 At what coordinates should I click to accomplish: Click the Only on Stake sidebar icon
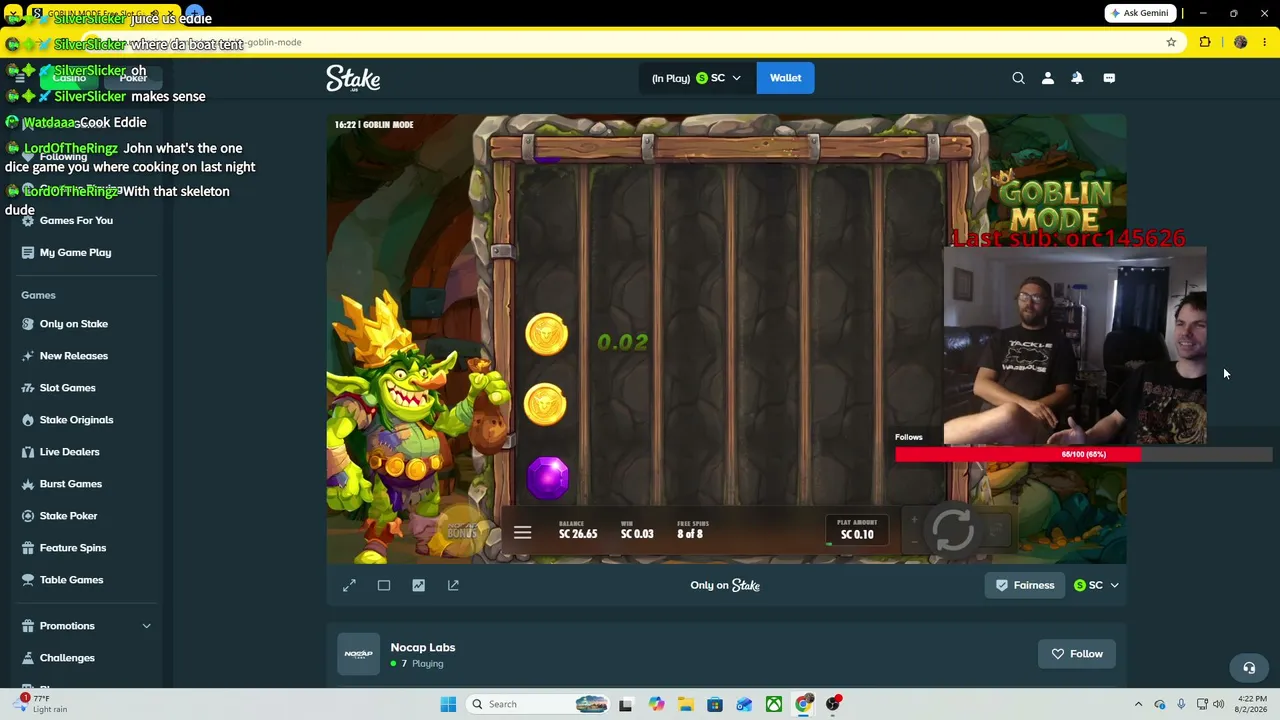coord(28,324)
